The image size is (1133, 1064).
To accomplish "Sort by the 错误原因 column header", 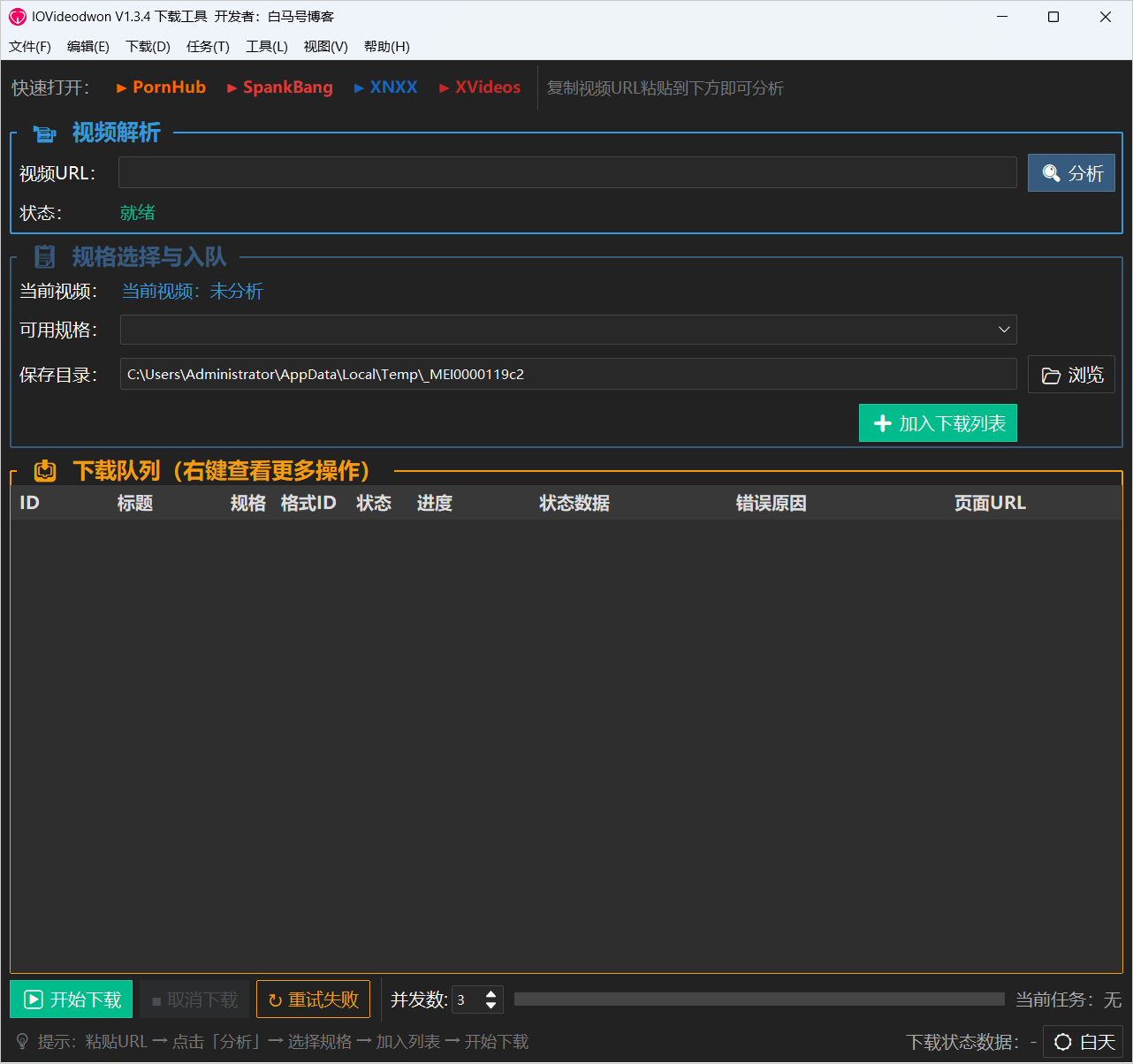I will click(772, 503).
